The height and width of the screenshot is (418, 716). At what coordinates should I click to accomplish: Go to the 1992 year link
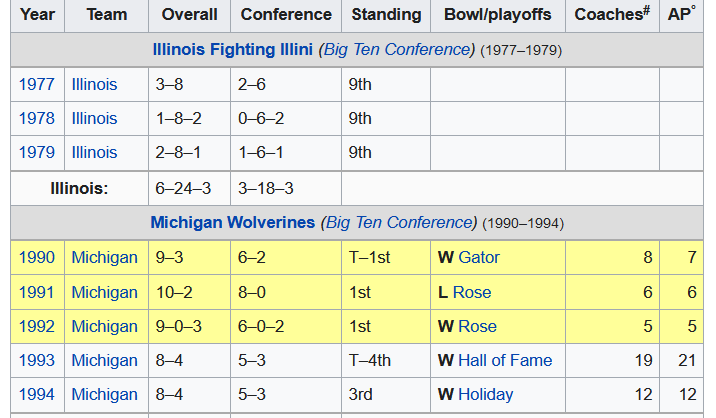(36, 326)
